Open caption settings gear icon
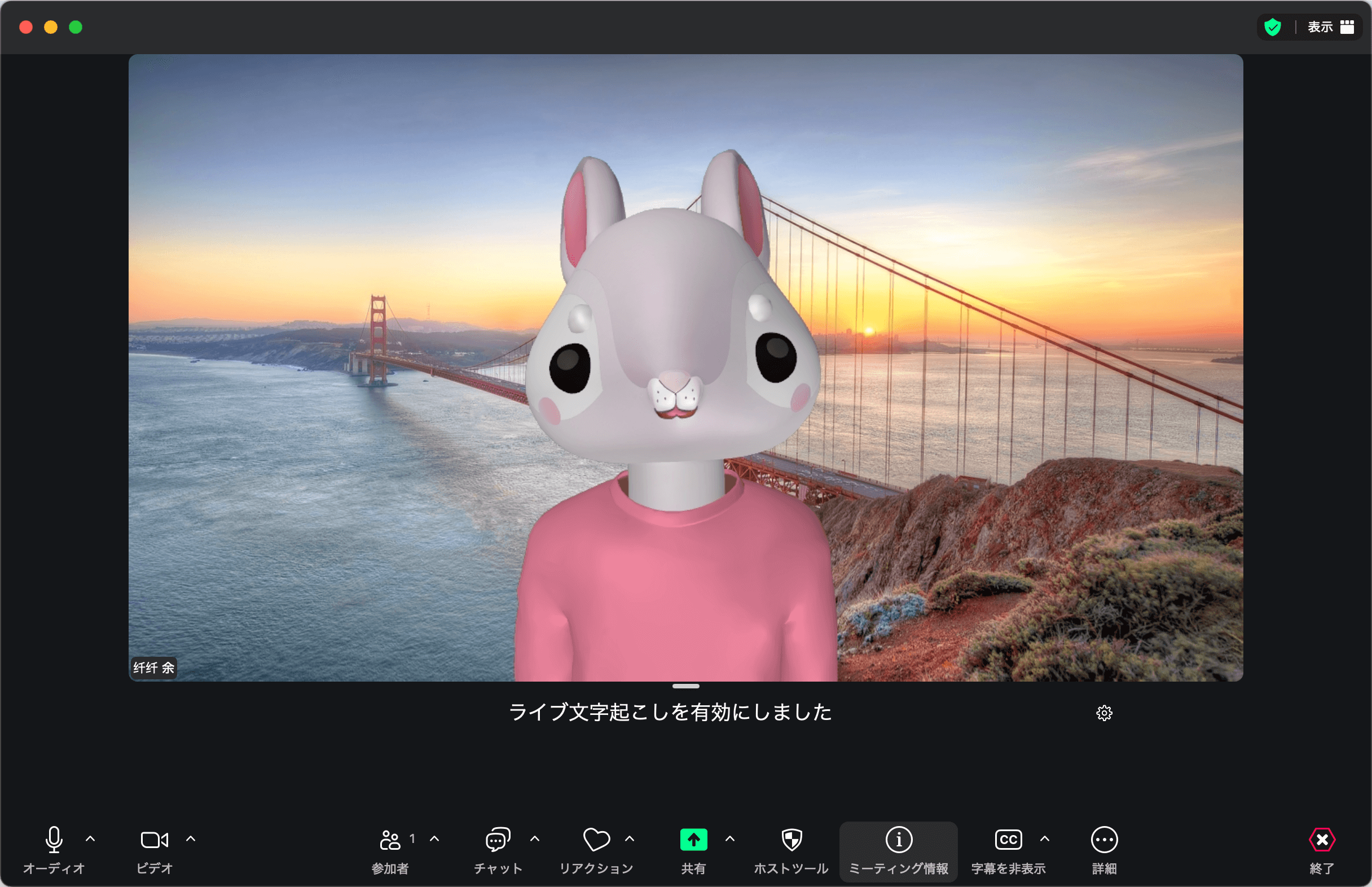Image resolution: width=1372 pixels, height=887 pixels. (x=1103, y=713)
